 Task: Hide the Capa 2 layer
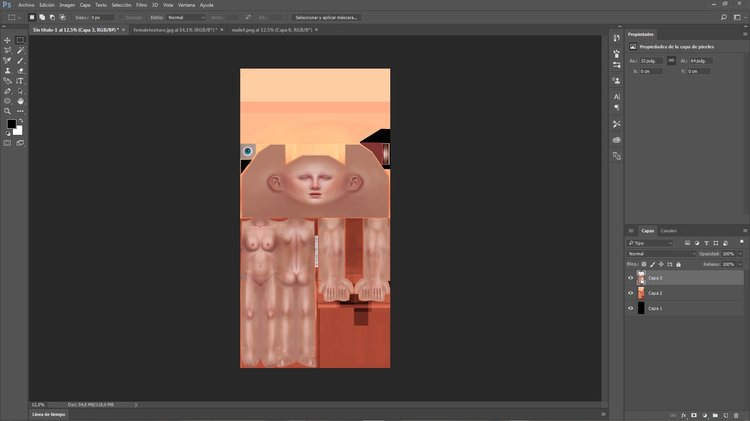pos(630,293)
